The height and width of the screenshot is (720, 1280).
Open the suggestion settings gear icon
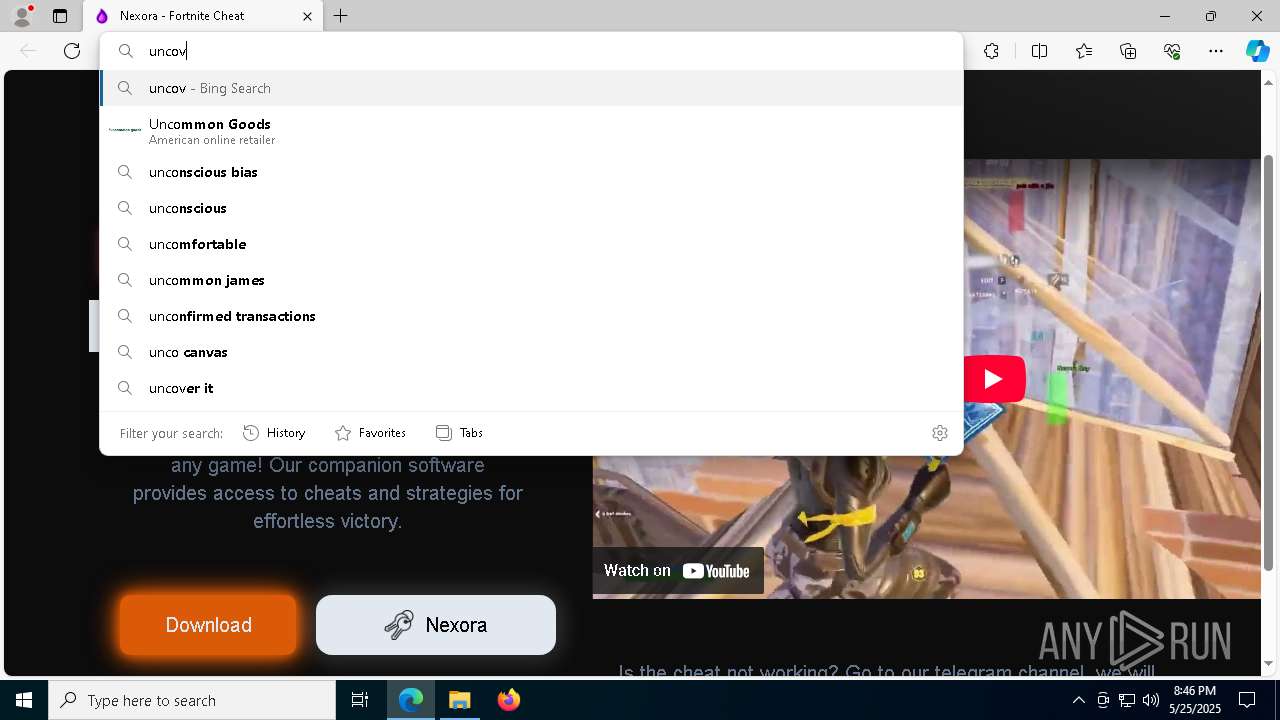coord(939,433)
